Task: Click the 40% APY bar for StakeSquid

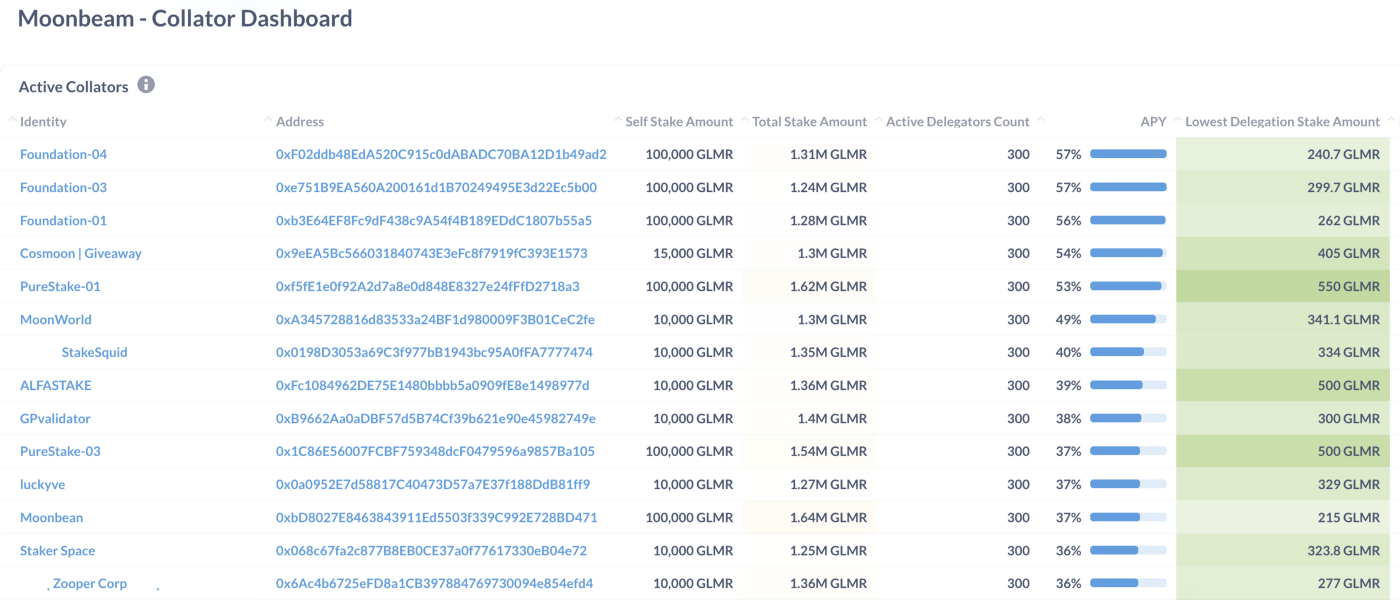Action: 1128,352
